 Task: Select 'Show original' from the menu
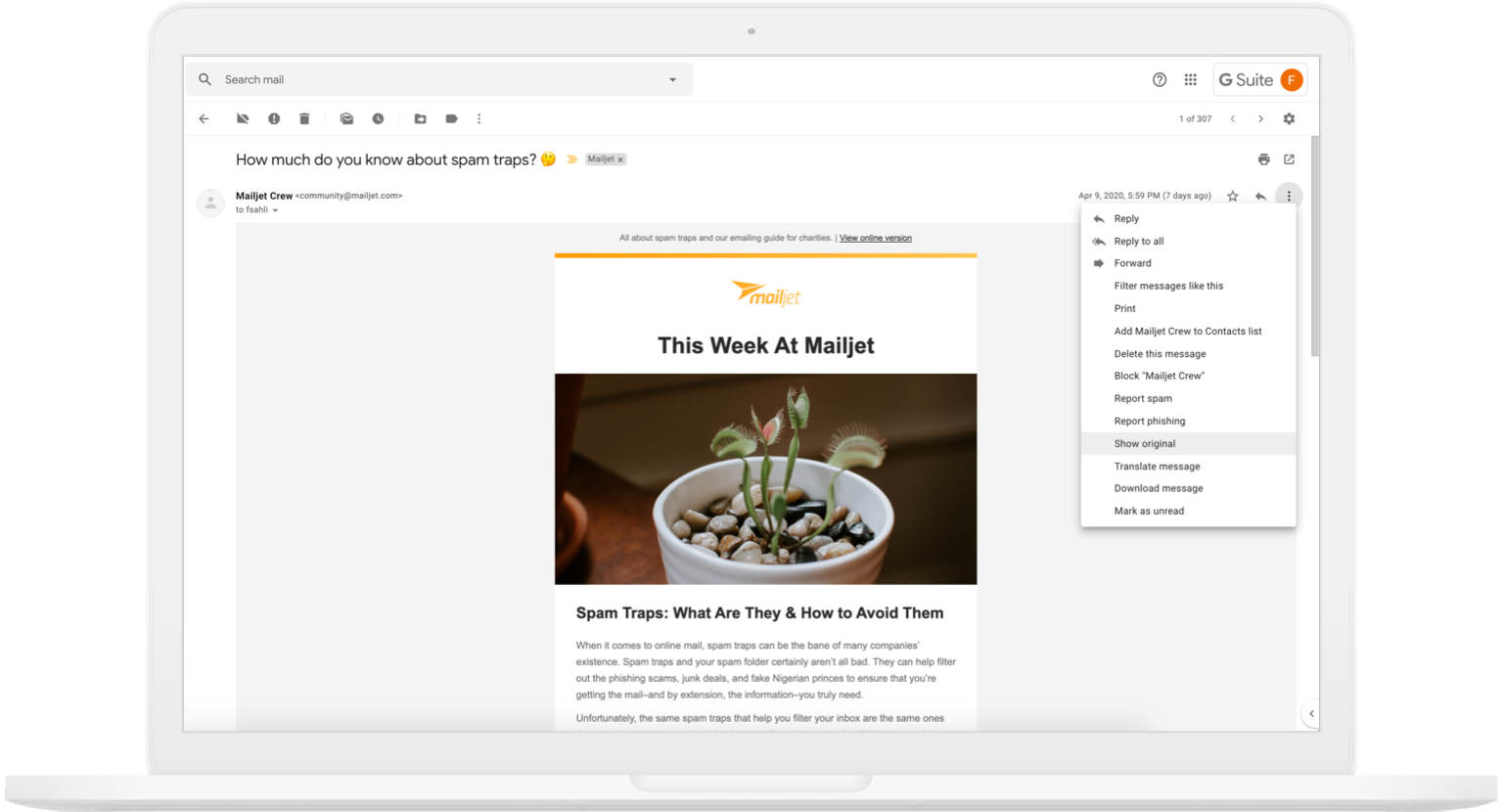click(x=1144, y=443)
